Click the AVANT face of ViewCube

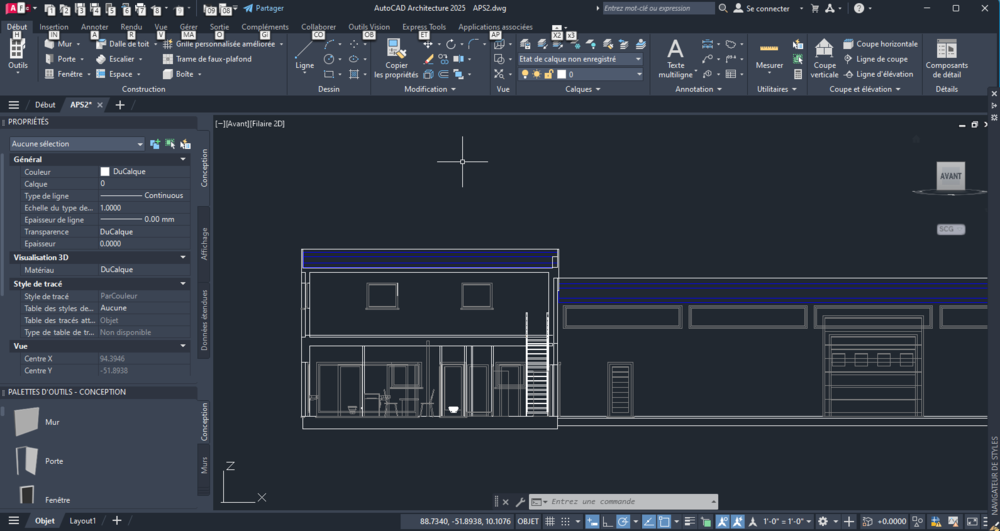(x=950, y=176)
